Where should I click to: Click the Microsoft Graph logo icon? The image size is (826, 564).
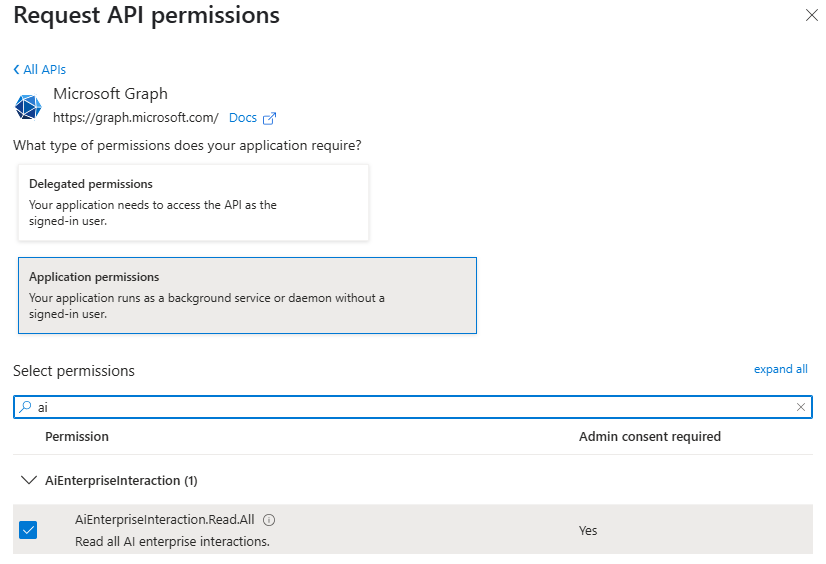tap(28, 106)
